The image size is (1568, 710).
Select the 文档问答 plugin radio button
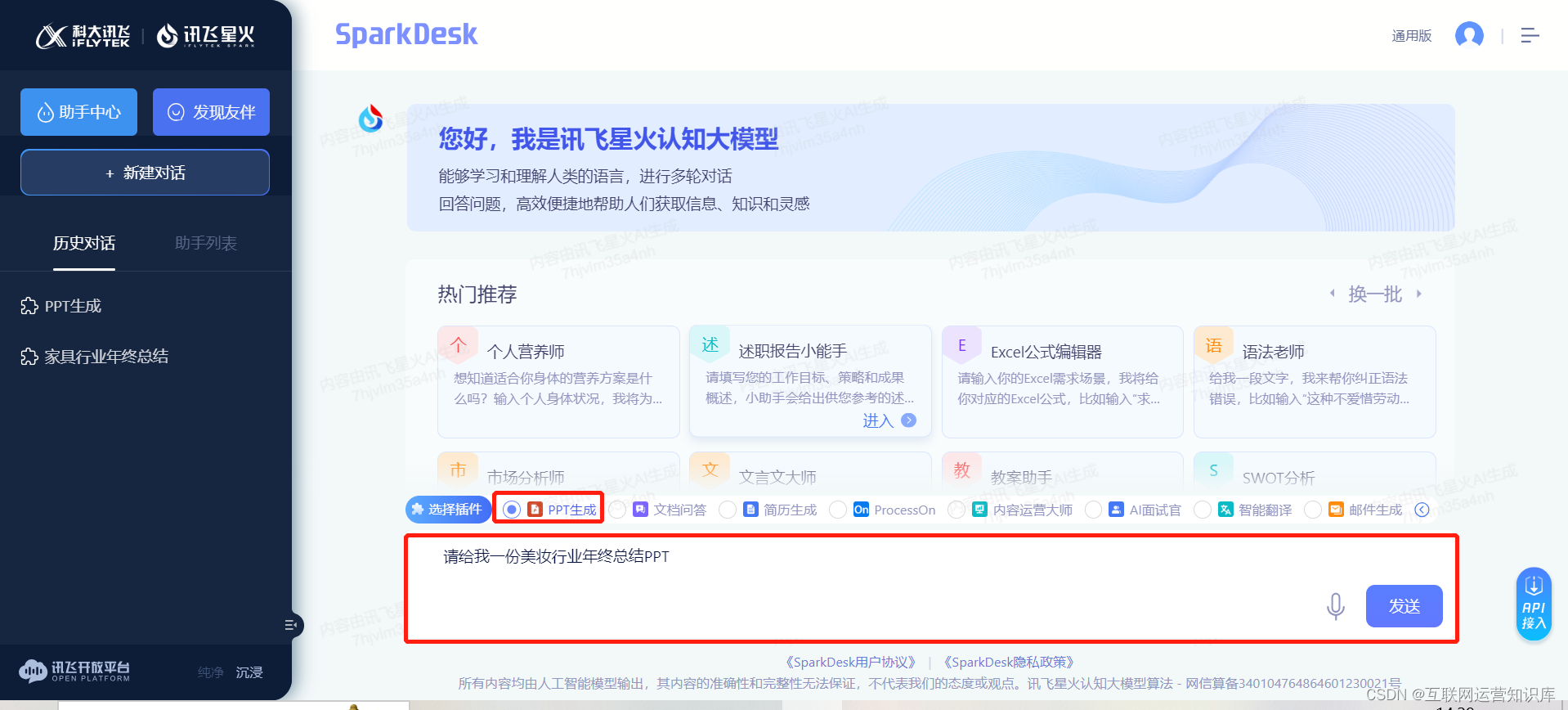(x=617, y=510)
